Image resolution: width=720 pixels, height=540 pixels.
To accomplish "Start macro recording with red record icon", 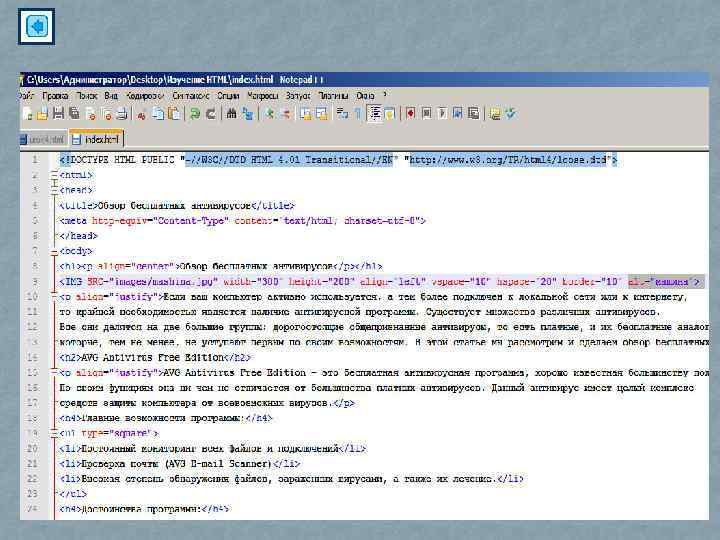I will pos(410,113).
